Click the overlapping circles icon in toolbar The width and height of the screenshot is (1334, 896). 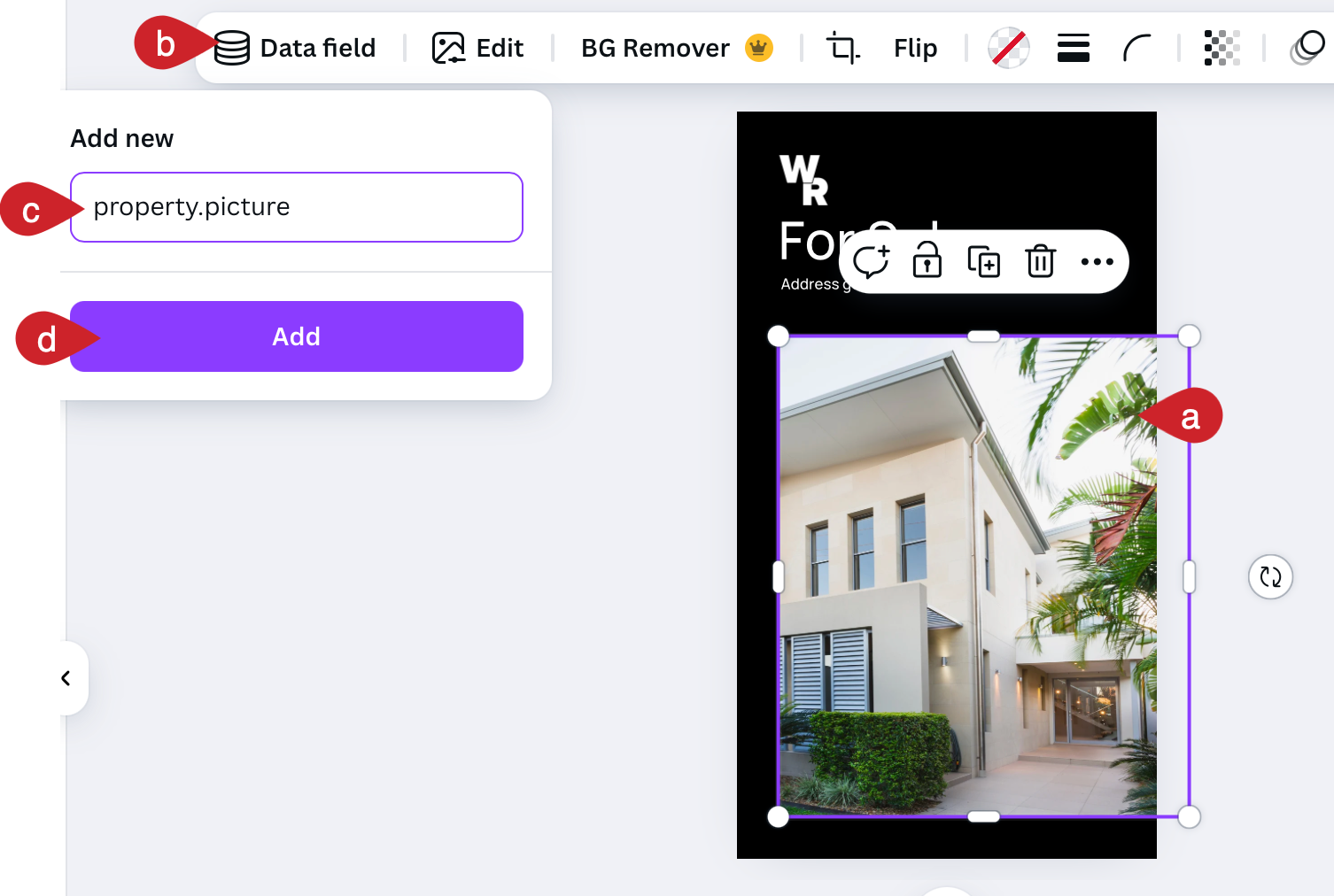point(1307,48)
